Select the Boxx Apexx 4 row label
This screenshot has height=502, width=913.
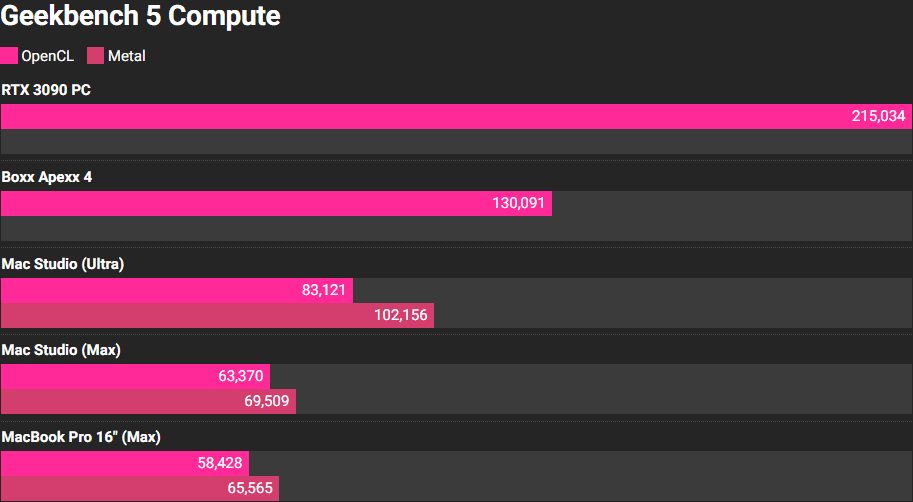pyautogui.click(x=48, y=177)
